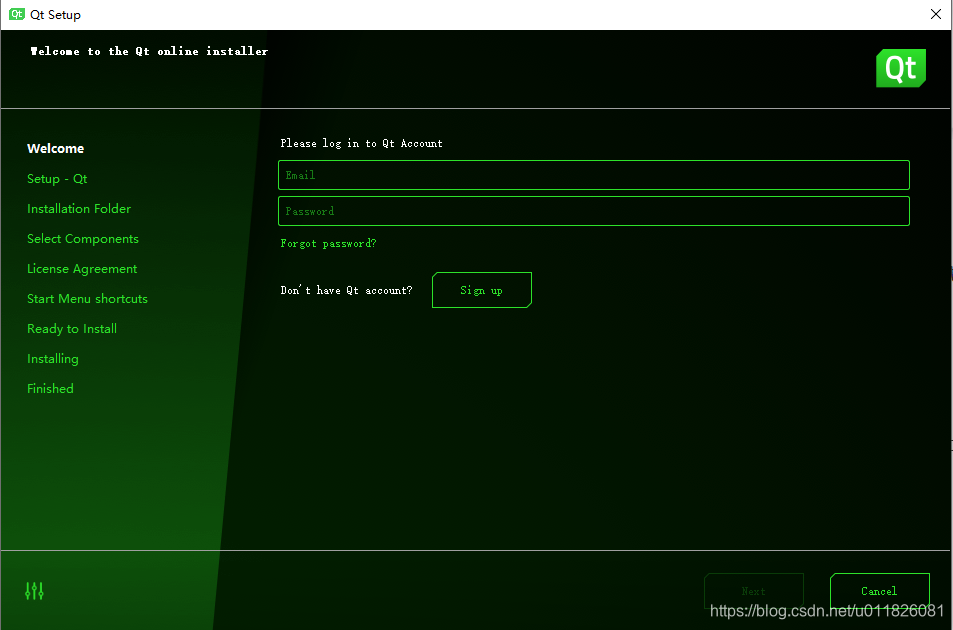The width and height of the screenshot is (953, 630).
Task: Click the 'Don't have Qt account?' label
Action: click(x=346, y=290)
